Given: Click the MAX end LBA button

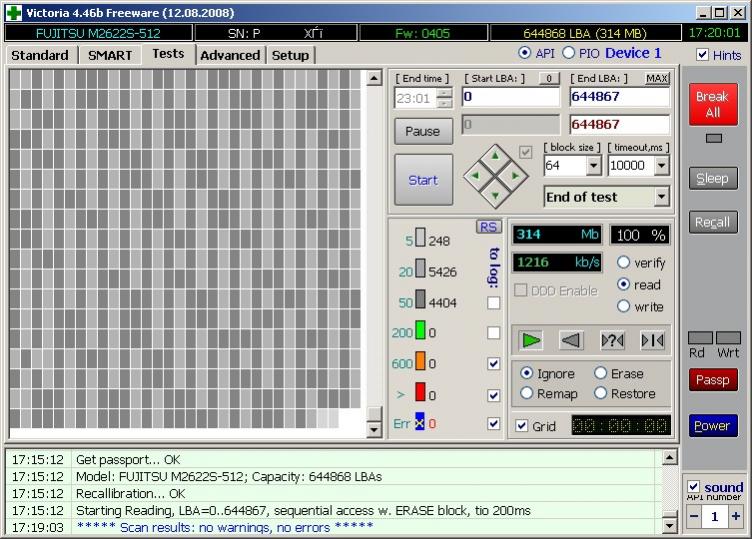Looking at the screenshot, I should pos(657,78).
